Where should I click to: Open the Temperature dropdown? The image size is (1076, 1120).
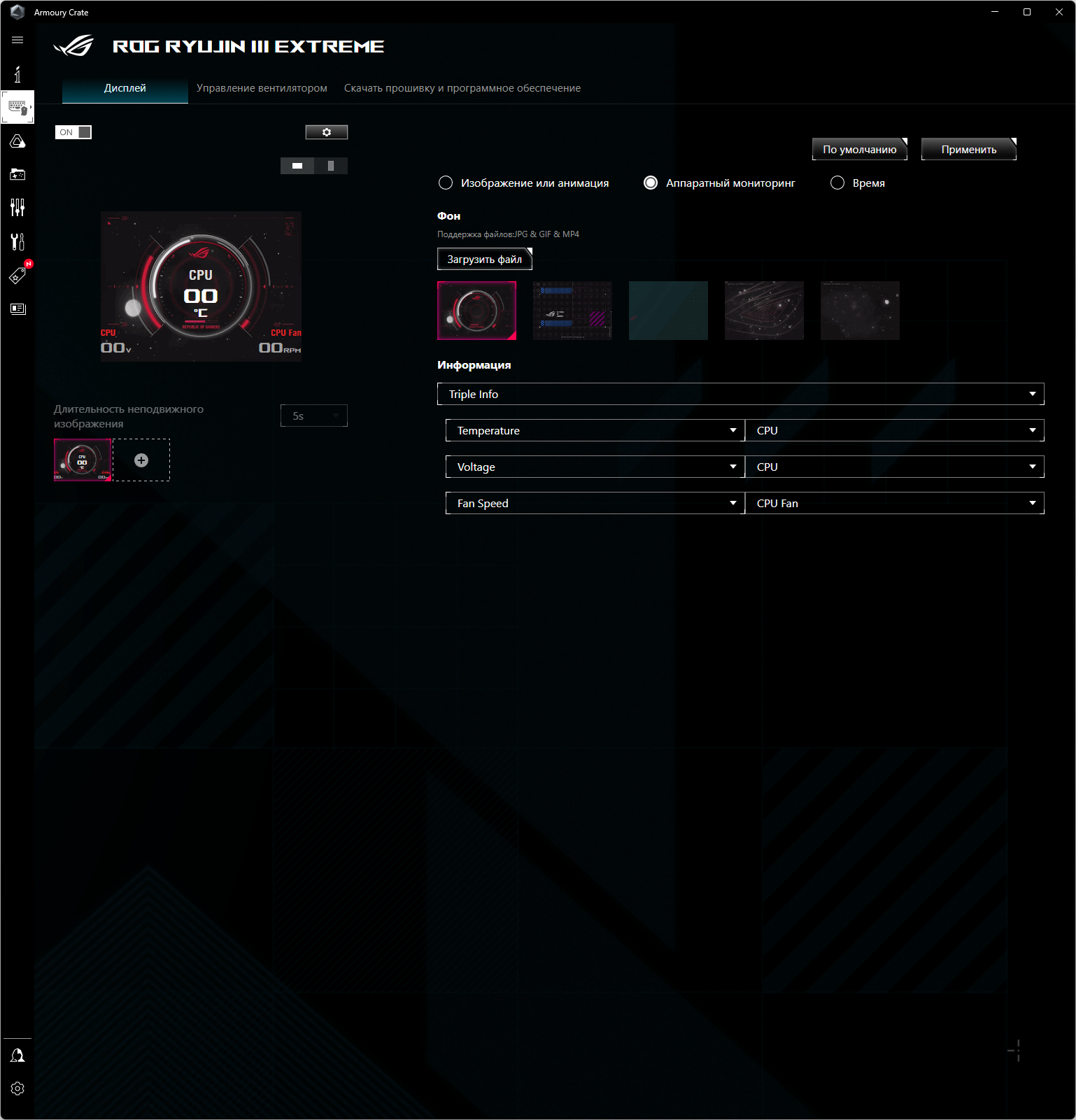coord(595,430)
